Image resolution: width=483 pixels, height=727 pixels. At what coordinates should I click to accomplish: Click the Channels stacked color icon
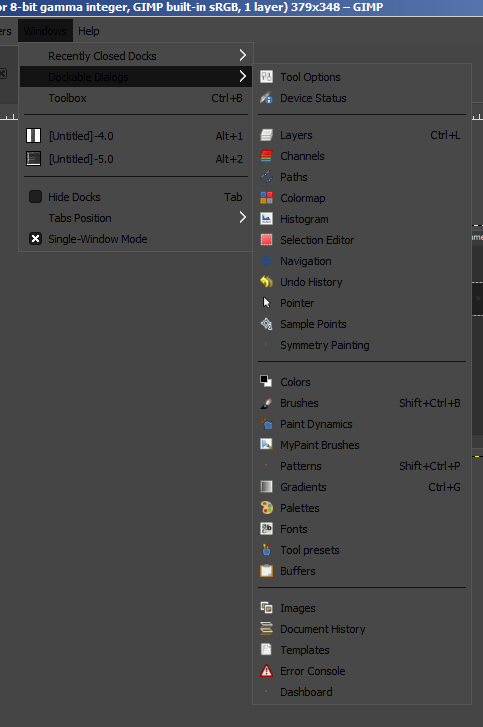click(x=267, y=156)
